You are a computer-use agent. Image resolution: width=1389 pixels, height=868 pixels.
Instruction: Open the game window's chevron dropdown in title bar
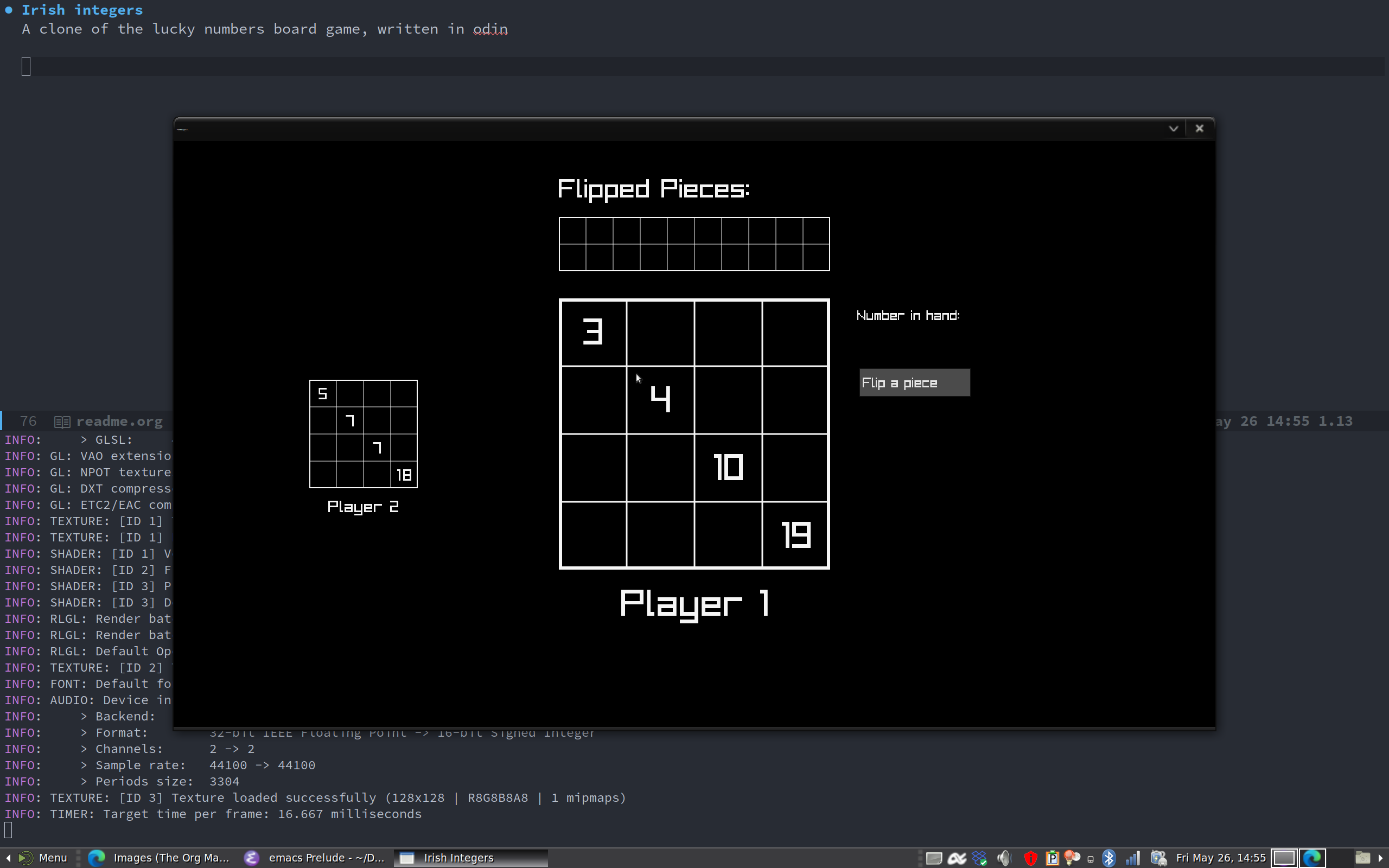pos(1173,129)
